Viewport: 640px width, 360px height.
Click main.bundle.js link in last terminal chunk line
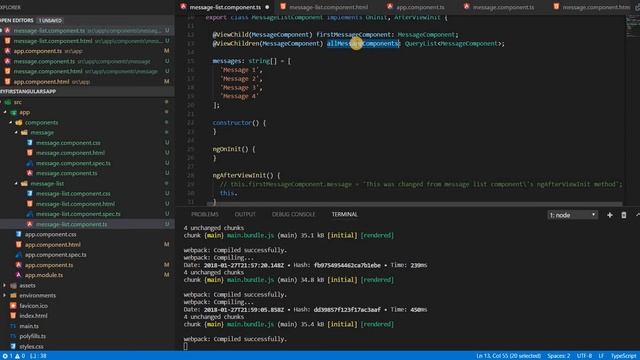click(250, 324)
